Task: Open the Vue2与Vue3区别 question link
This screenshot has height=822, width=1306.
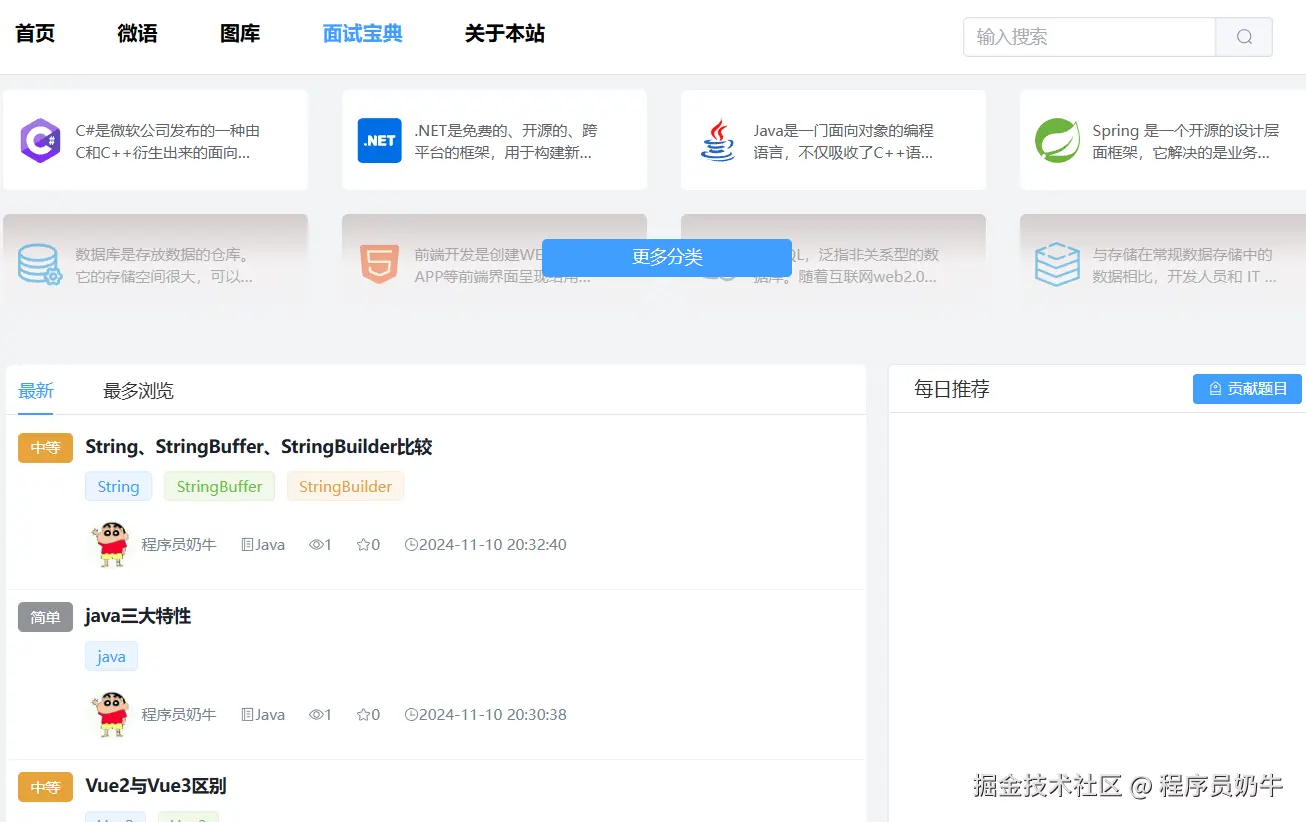Action: tap(155, 786)
